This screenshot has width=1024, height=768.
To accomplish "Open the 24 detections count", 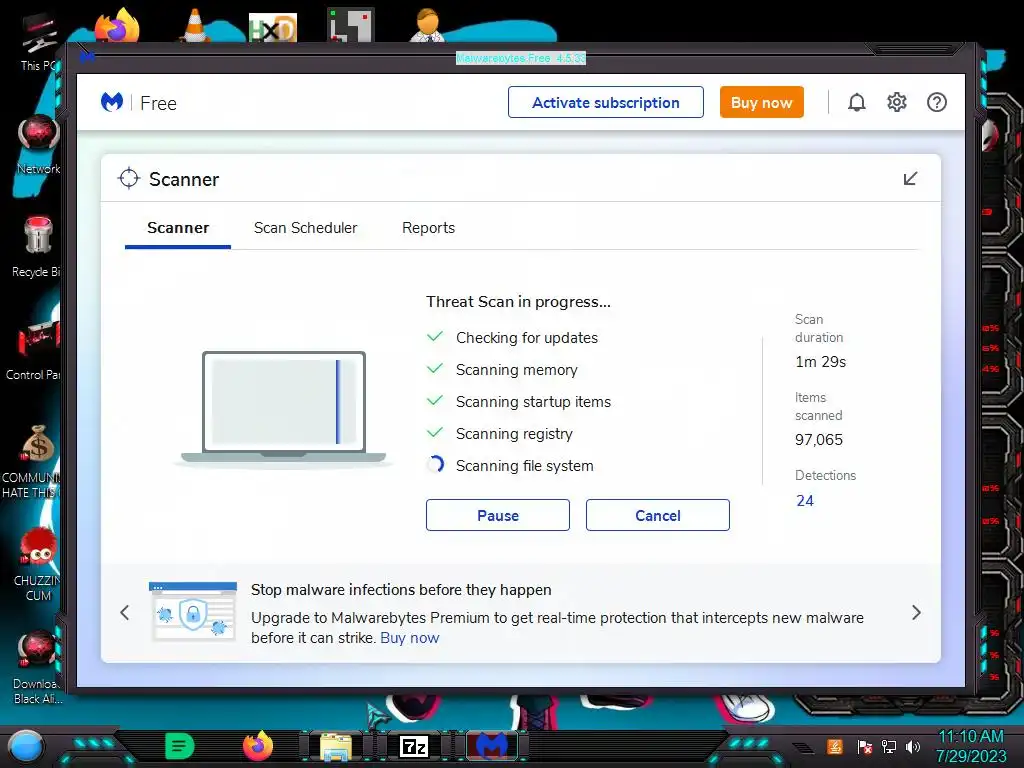I will pos(805,501).
